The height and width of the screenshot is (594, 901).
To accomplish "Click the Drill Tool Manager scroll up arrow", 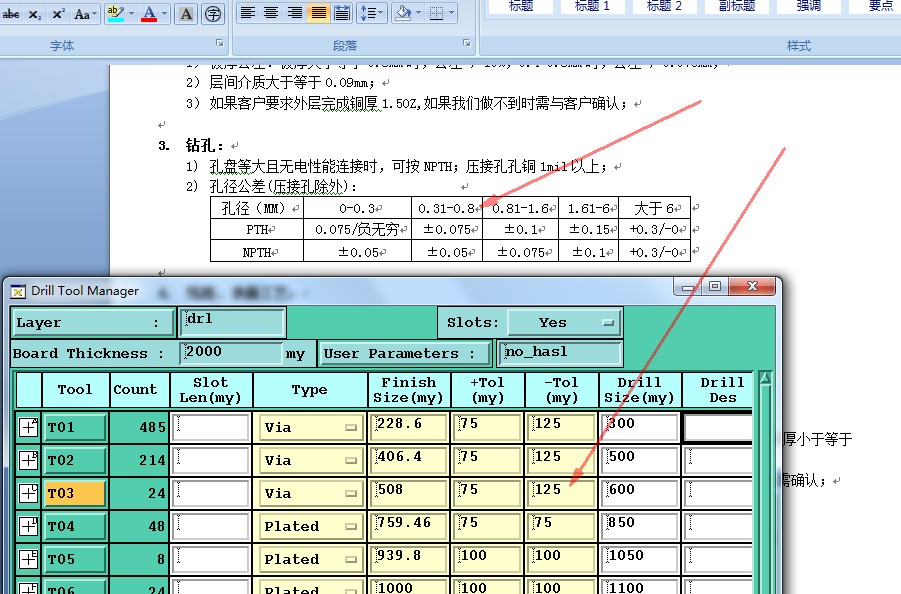I will coord(765,379).
